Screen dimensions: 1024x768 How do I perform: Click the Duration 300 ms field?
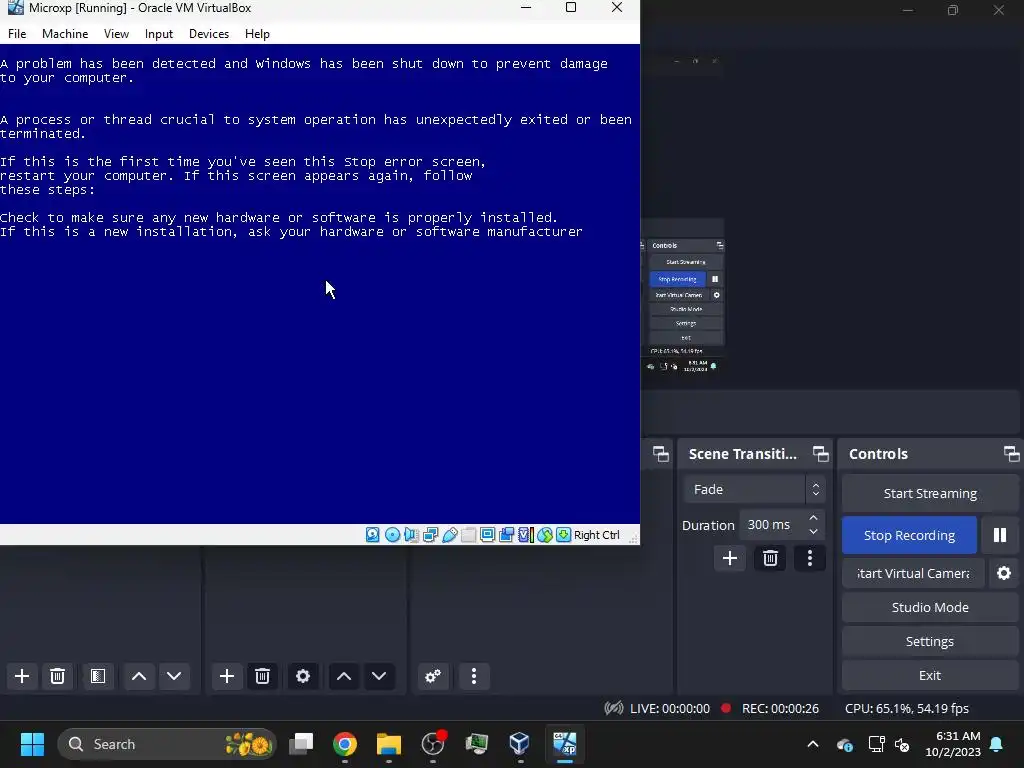click(x=781, y=524)
